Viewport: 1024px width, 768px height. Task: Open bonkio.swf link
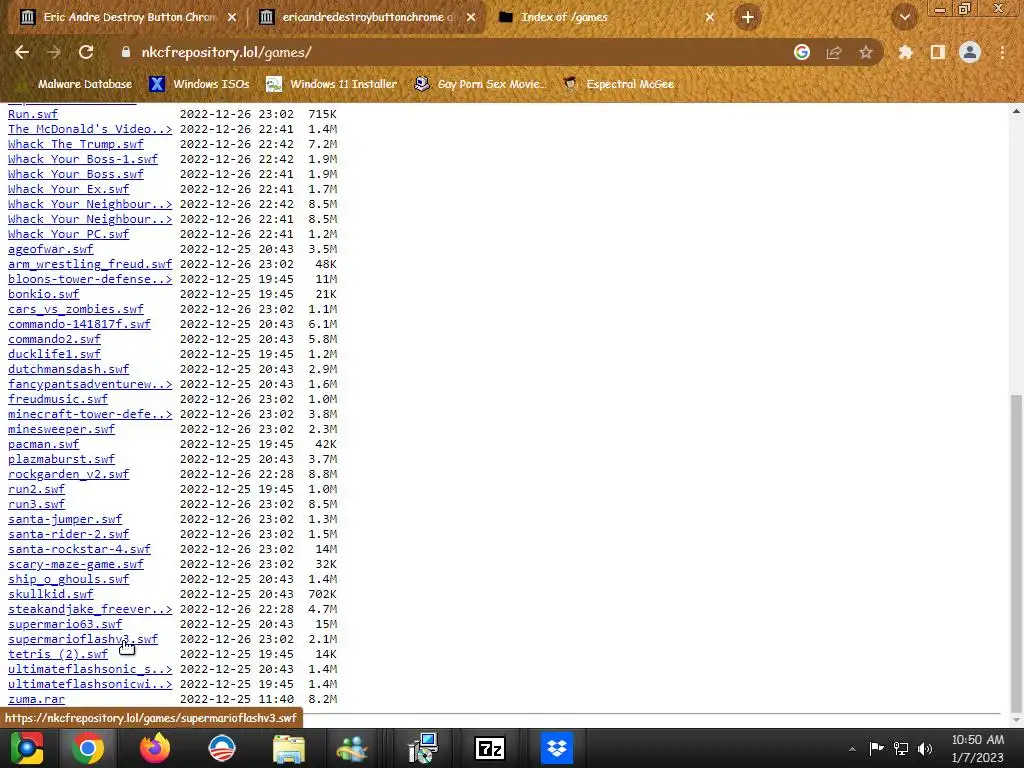[x=44, y=295]
